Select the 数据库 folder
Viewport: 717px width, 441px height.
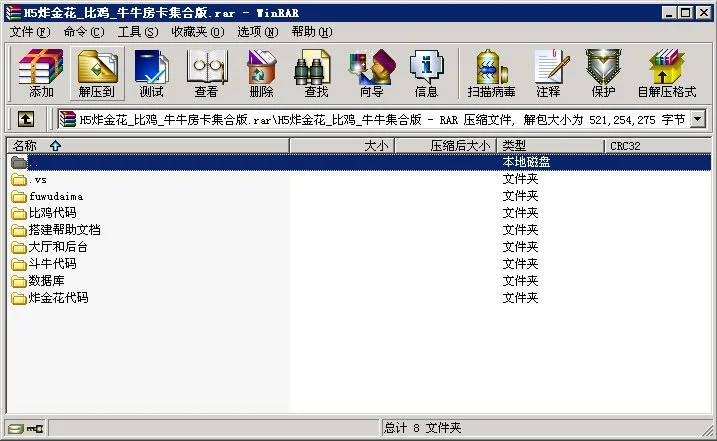click(x=46, y=281)
